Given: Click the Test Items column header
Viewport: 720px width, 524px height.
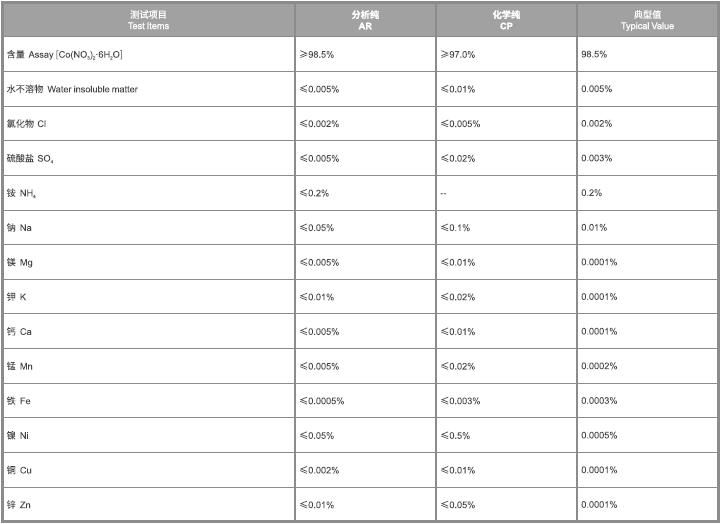Looking at the screenshot, I should pos(149,21).
